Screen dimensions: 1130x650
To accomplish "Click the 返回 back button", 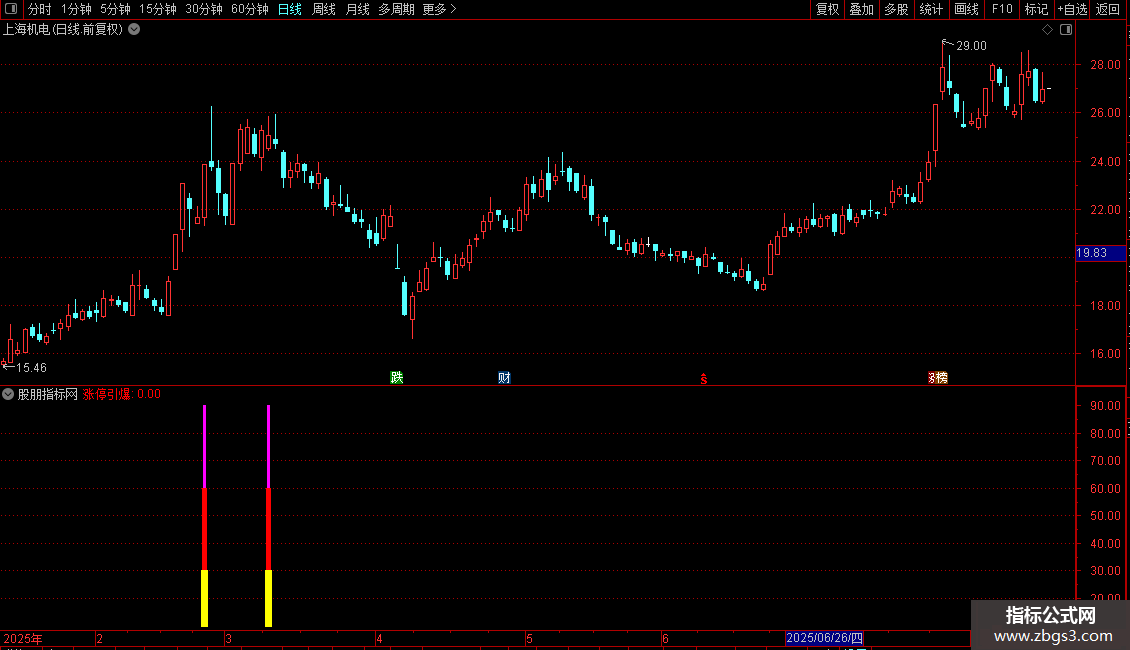I will [x=1108, y=9].
